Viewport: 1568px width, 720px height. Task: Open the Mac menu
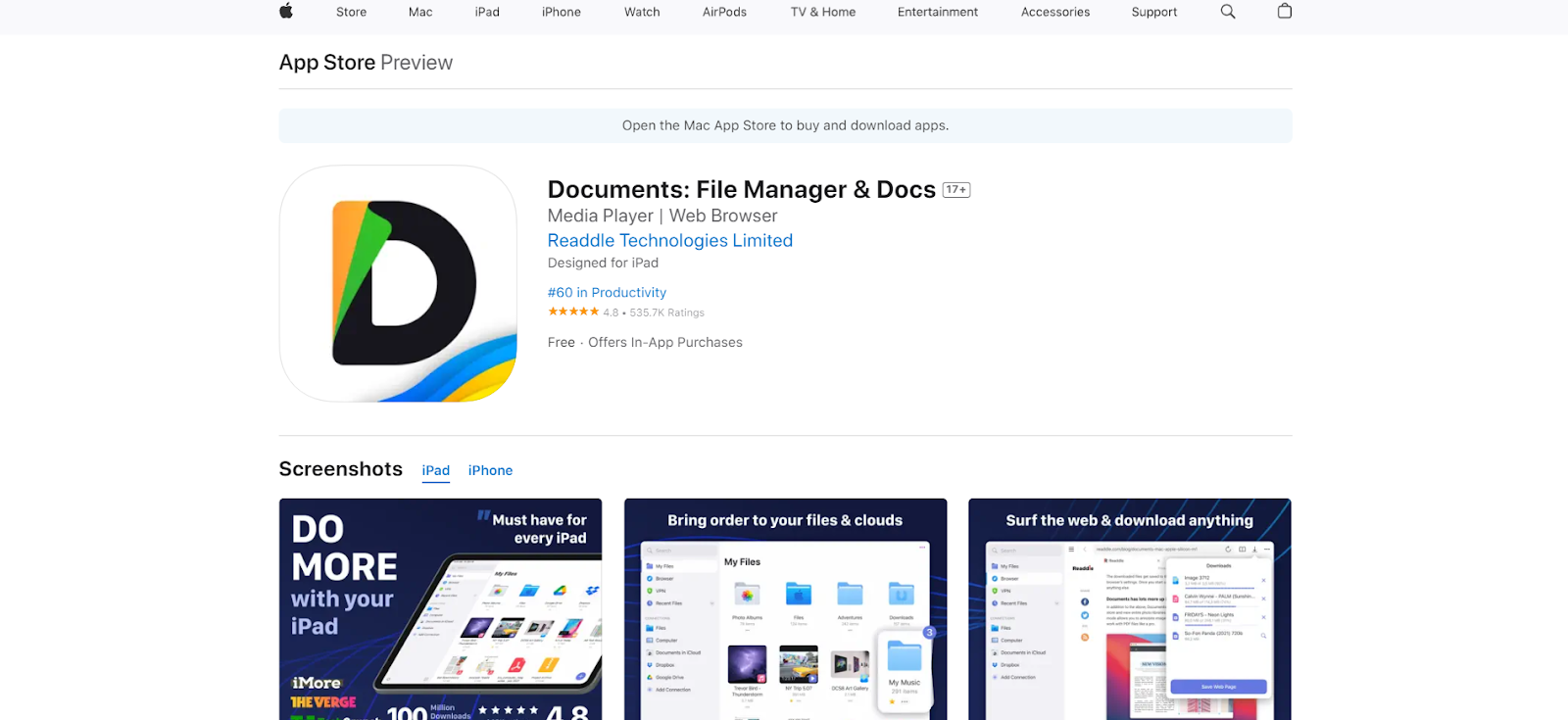click(x=420, y=12)
